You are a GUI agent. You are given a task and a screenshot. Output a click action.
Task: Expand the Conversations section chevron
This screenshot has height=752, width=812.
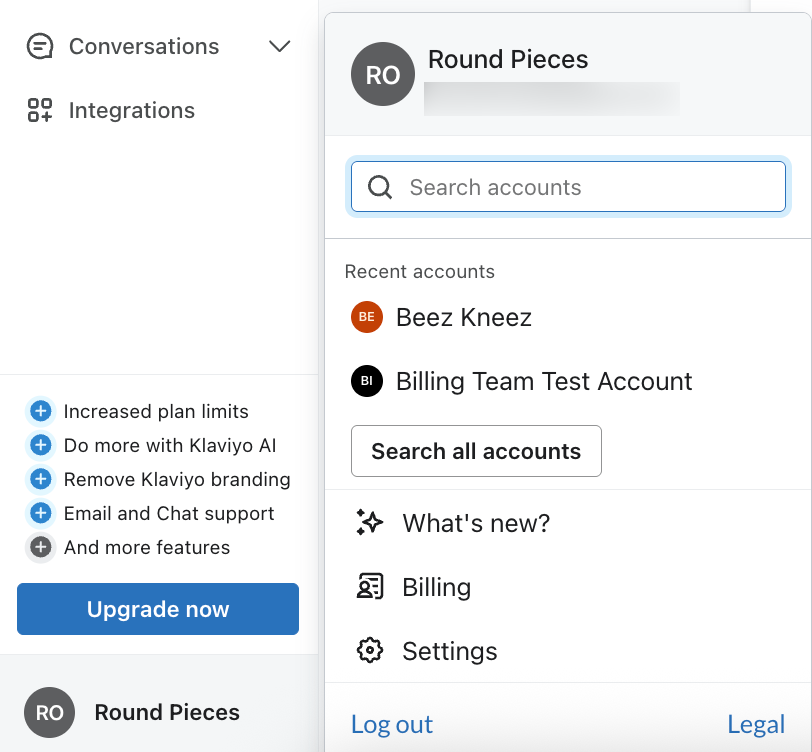[x=280, y=46]
